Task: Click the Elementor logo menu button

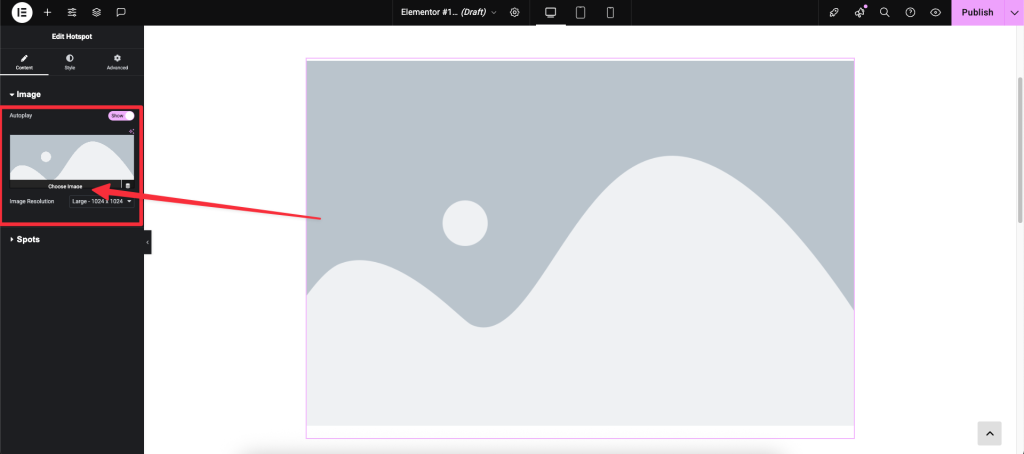Action: point(22,12)
